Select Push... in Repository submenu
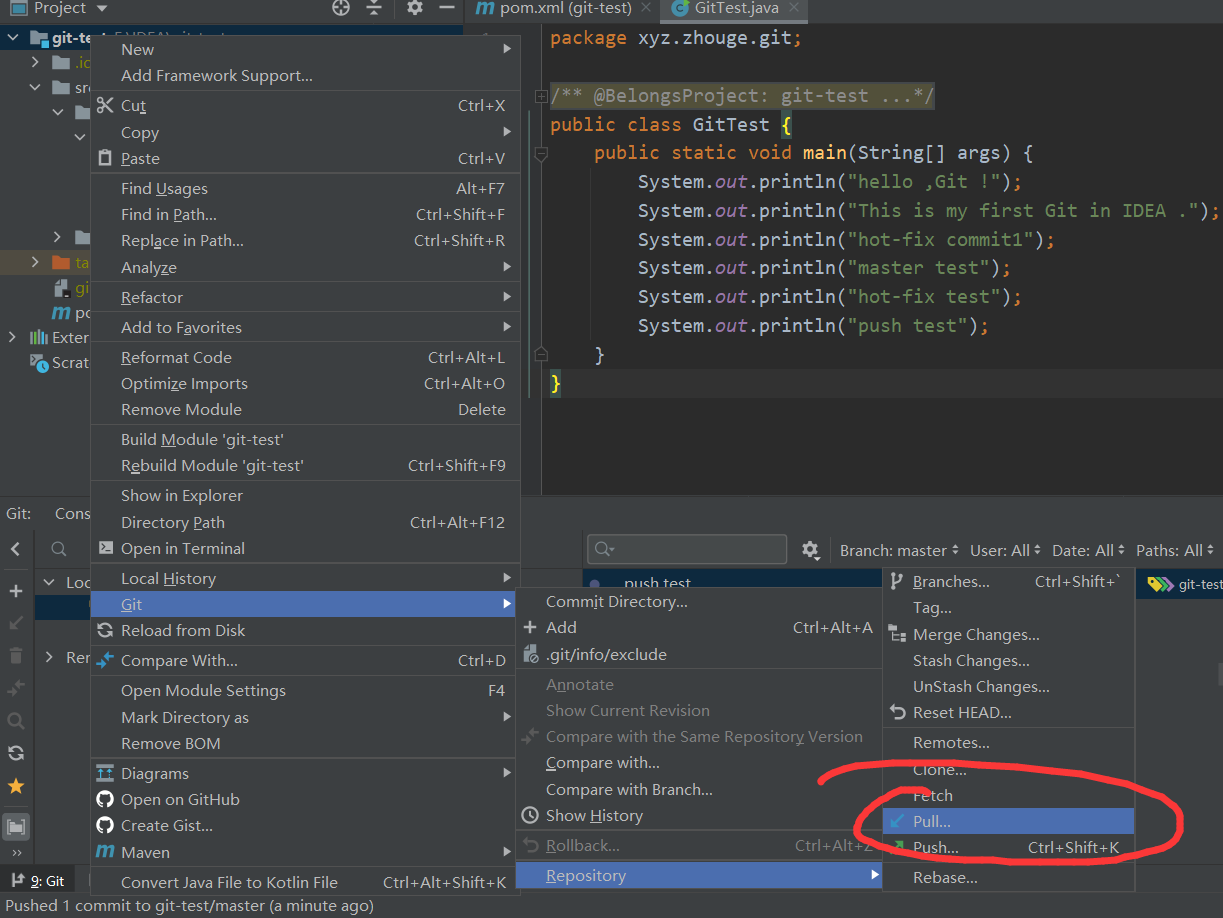The image size is (1223, 918). coord(1008,847)
